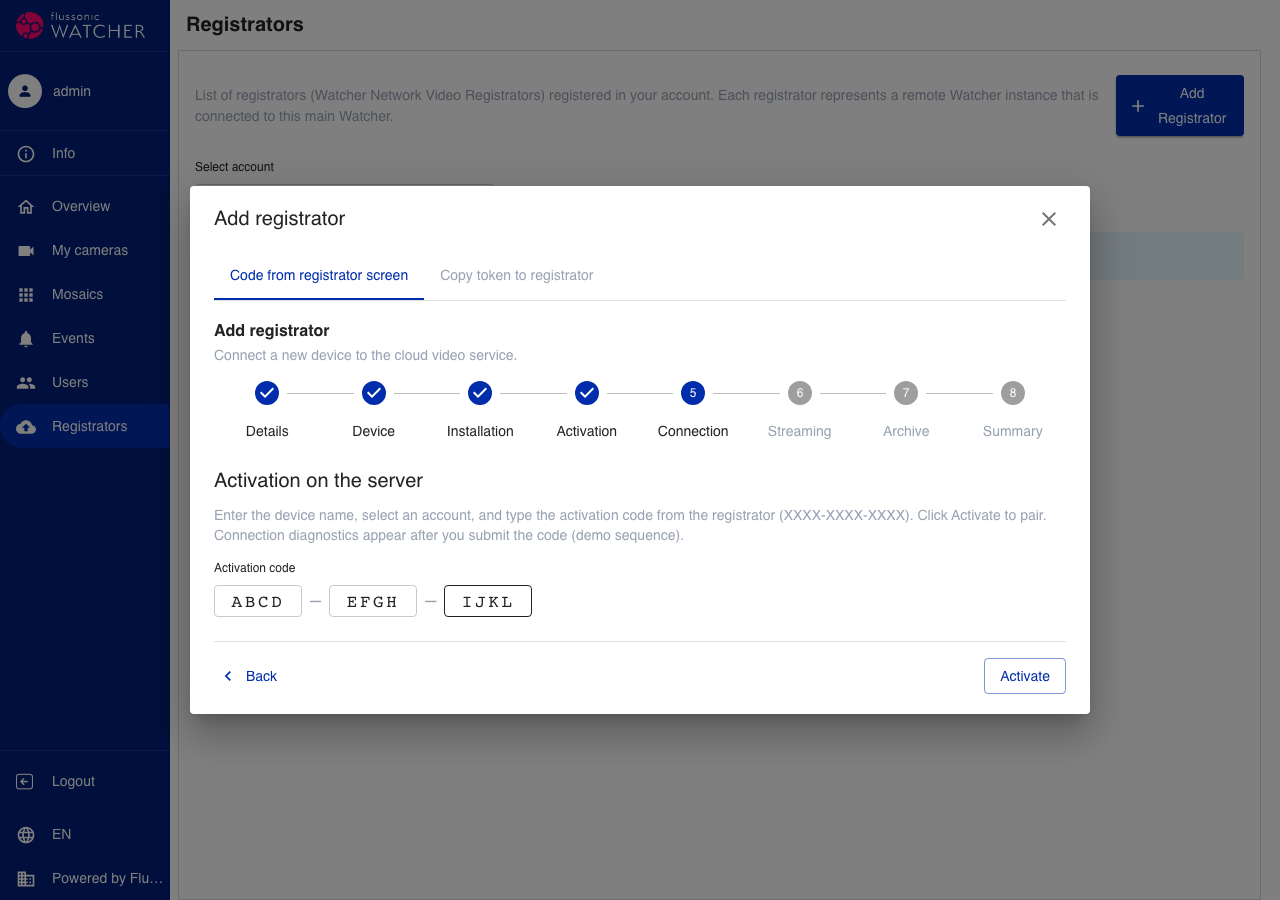Viewport: 1280px width, 900px height.
Task: Click the Streaming step label
Action: click(800, 431)
